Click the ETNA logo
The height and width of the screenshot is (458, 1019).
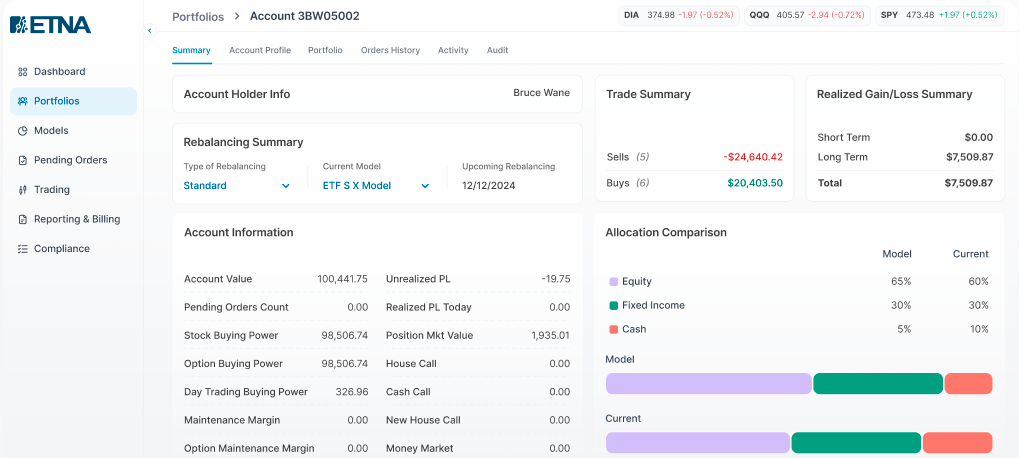(51, 25)
